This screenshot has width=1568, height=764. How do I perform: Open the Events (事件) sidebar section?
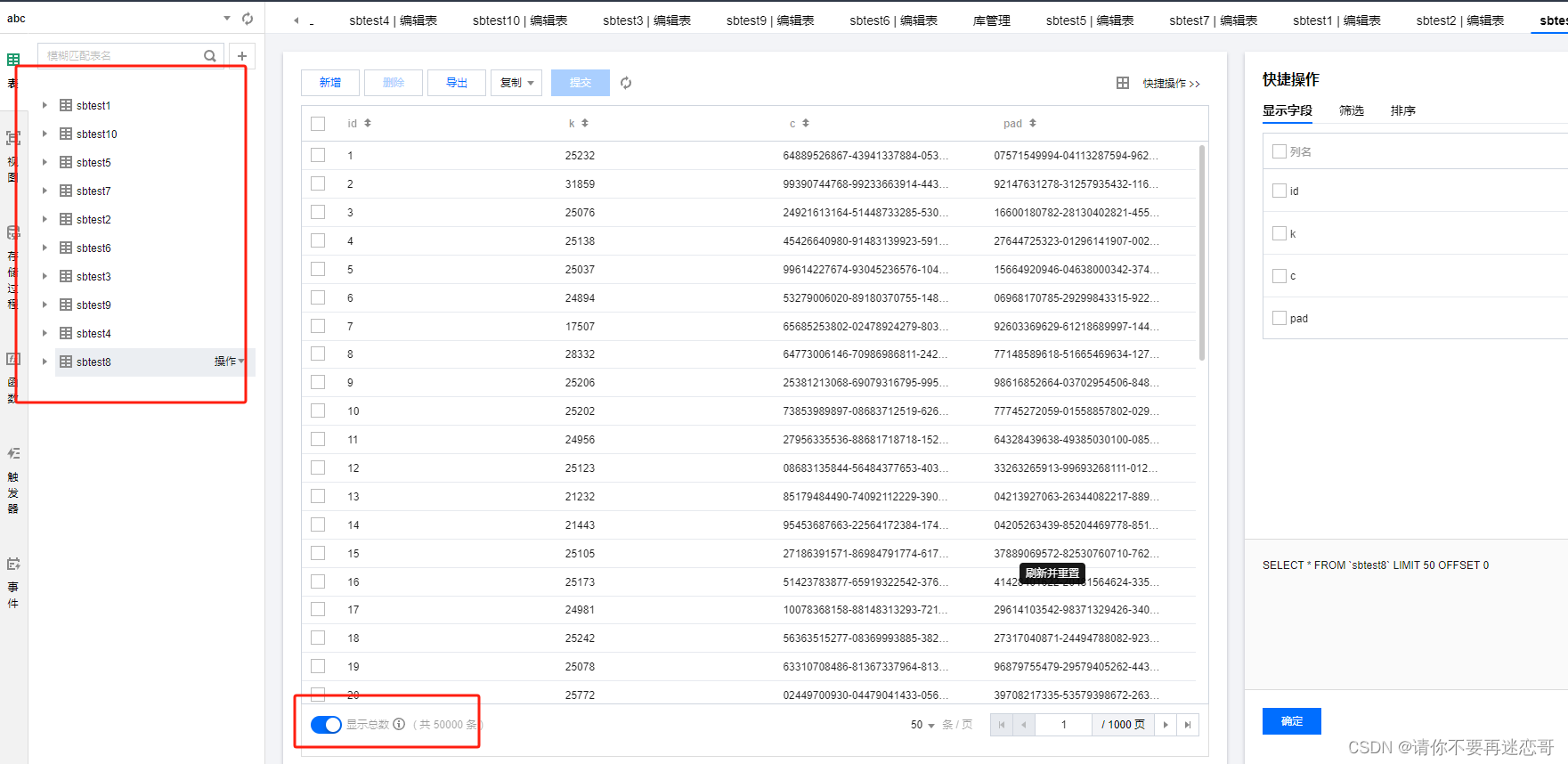click(x=12, y=583)
